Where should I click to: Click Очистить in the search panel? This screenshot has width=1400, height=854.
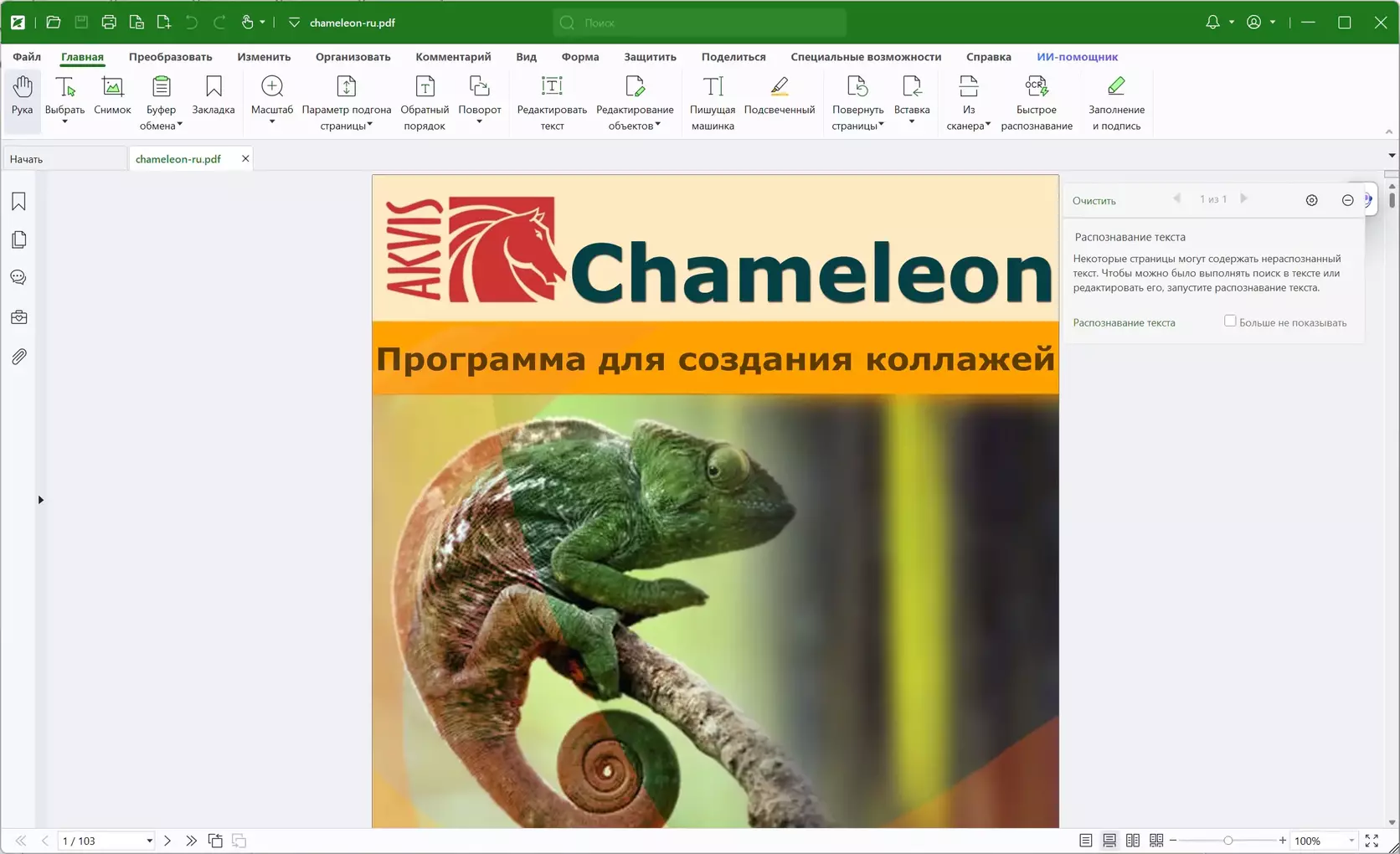(1094, 201)
